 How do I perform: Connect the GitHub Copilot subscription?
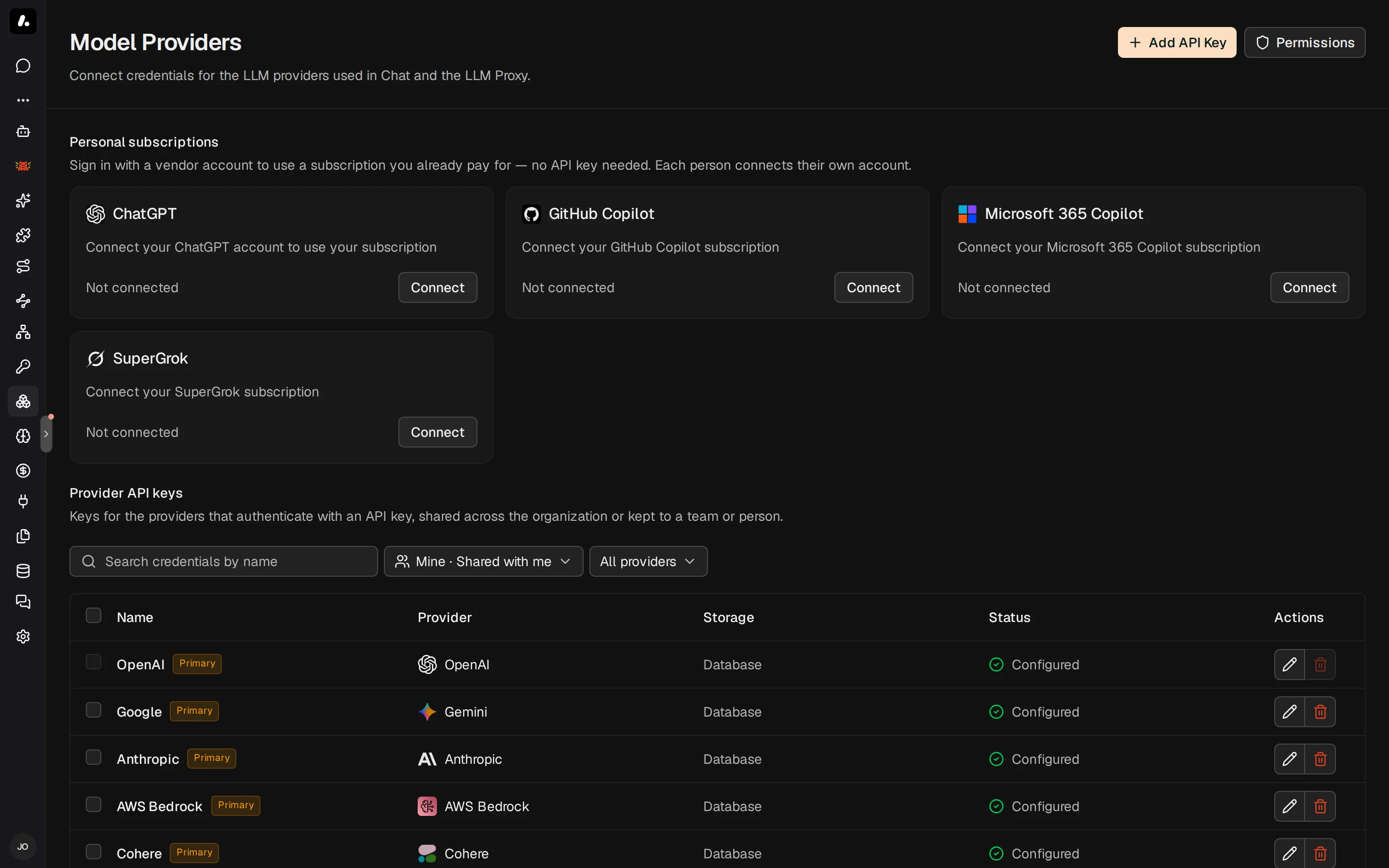click(x=873, y=287)
